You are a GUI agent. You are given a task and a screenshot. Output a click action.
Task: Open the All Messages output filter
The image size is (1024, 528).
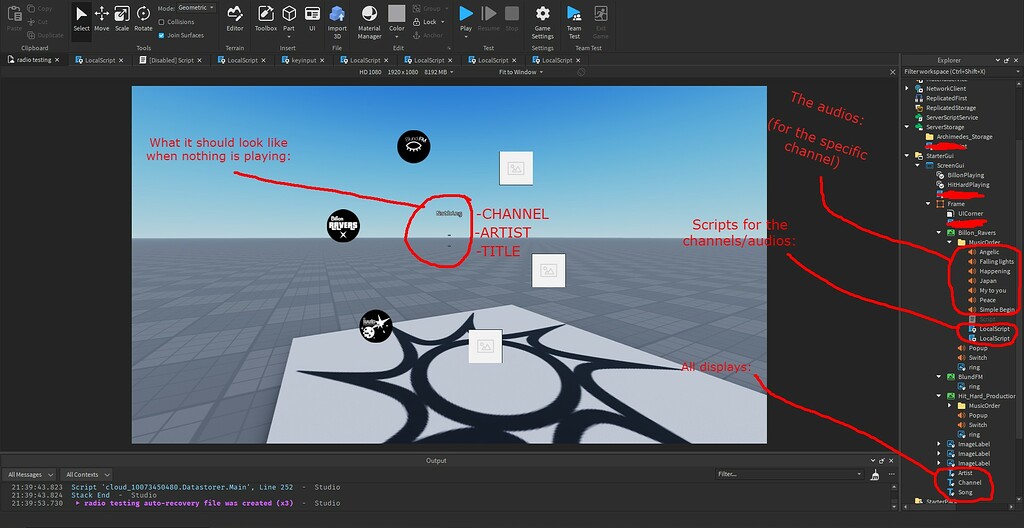(x=30, y=474)
